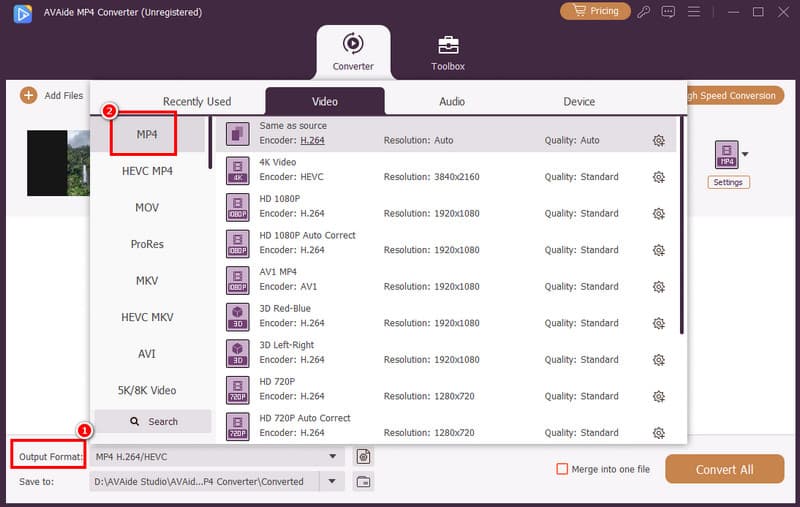Click gear icon for HD 1080P preset
Image resolution: width=800 pixels, height=507 pixels.
coord(658,214)
